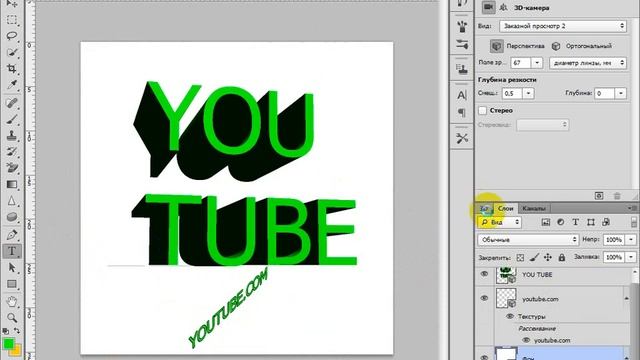Switch to the Каналы tab
The image size is (640, 360).
click(534, 209)
